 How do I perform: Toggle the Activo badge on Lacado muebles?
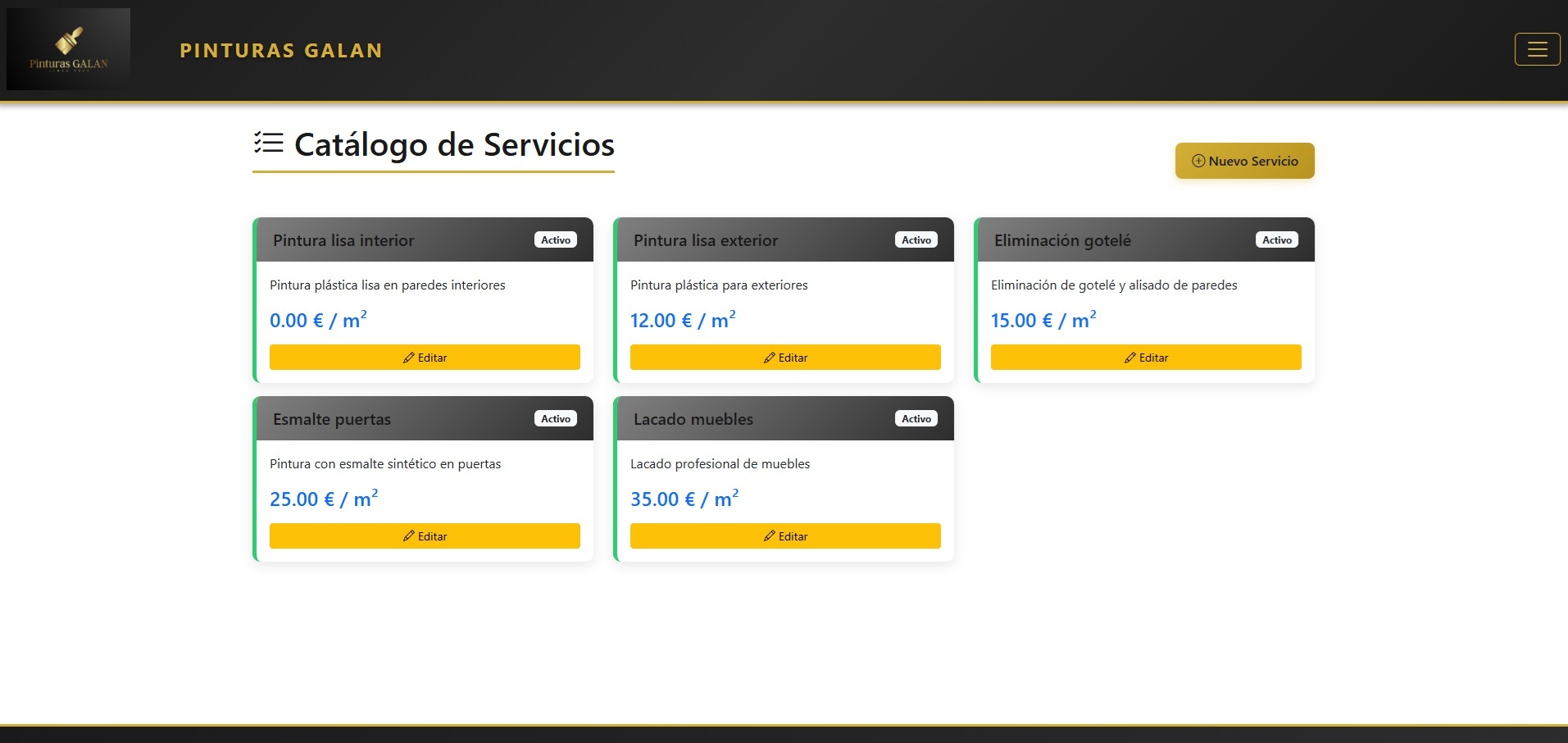(916, 418)
